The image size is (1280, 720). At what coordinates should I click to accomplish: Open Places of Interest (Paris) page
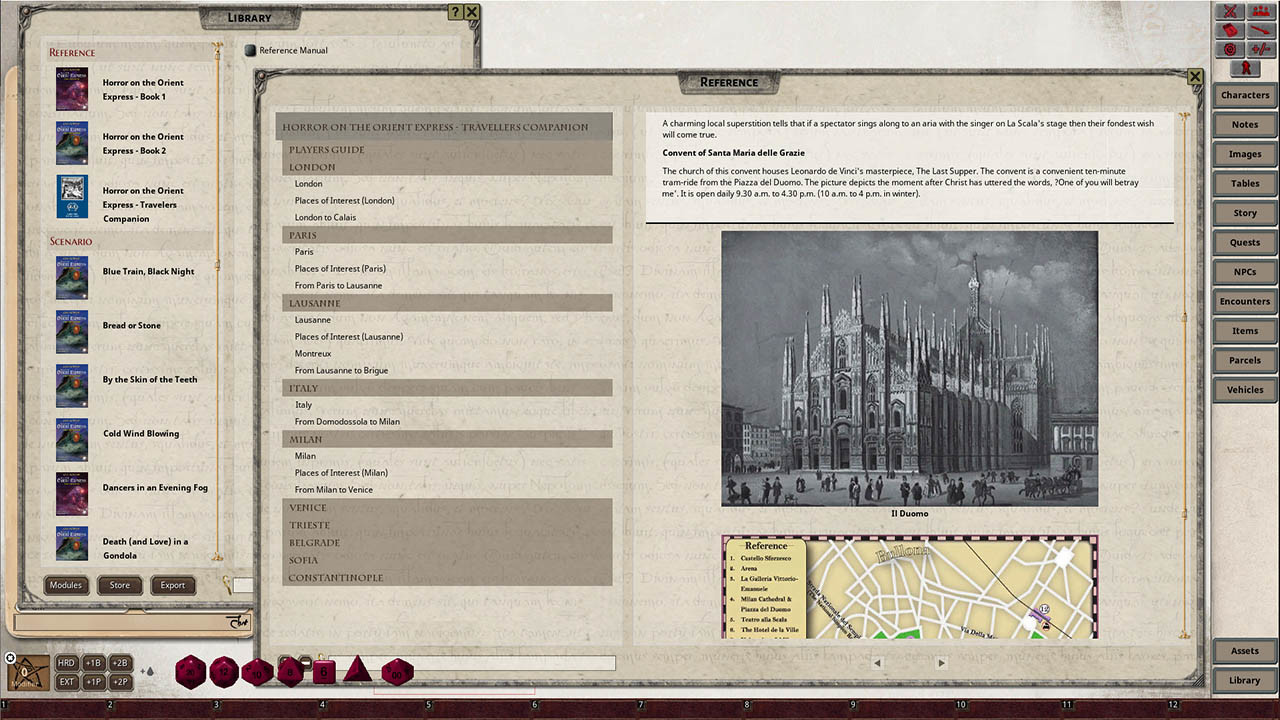tap(340, 268)
